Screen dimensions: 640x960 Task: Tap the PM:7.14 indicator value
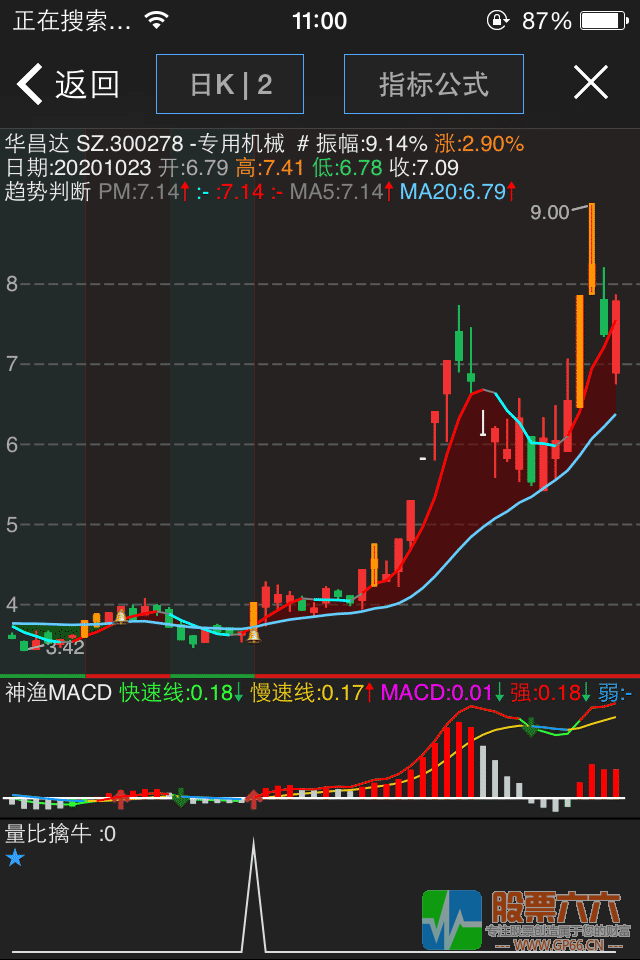145,192
